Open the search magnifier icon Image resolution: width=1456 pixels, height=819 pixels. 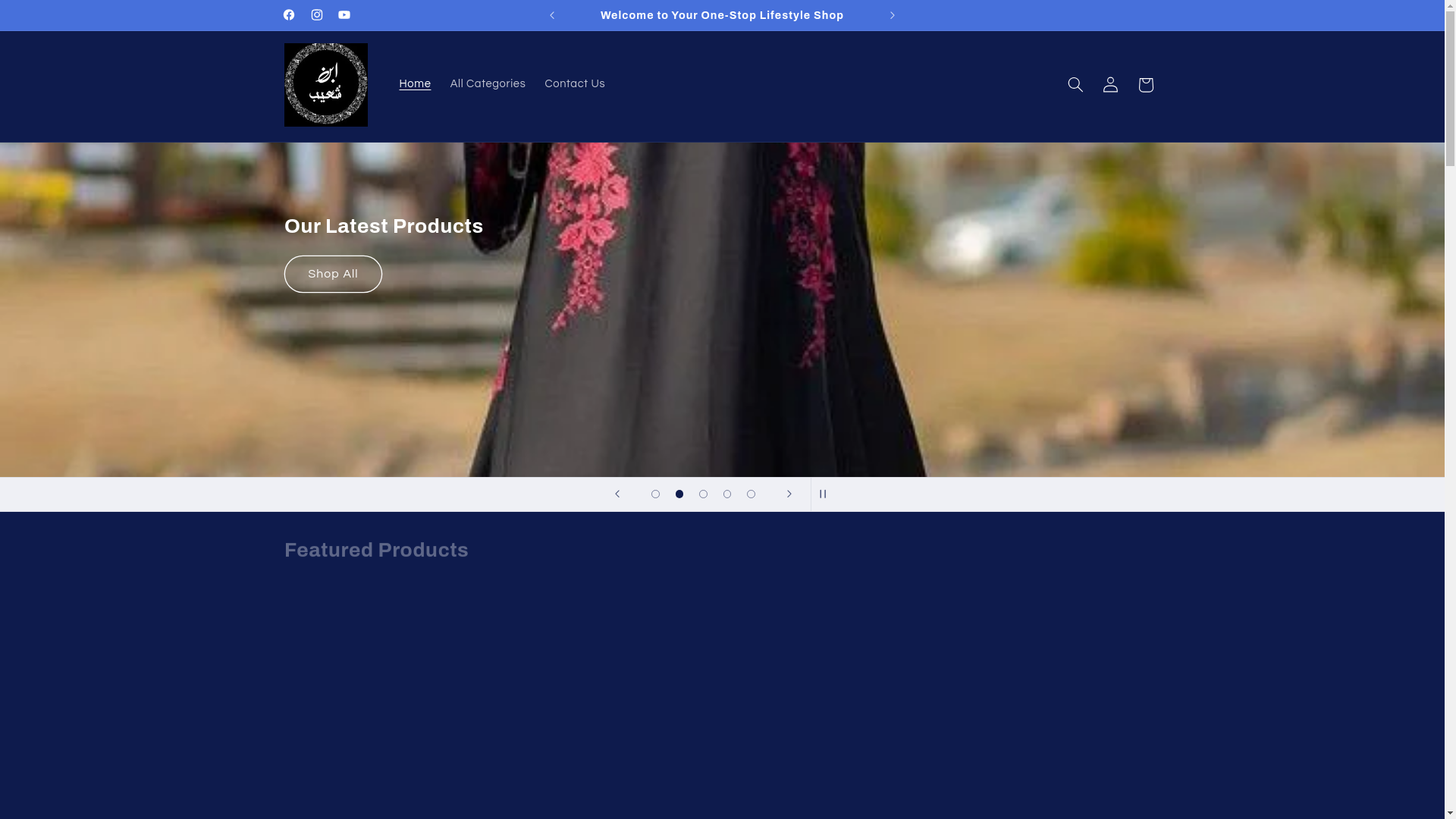pos(1075,85)
